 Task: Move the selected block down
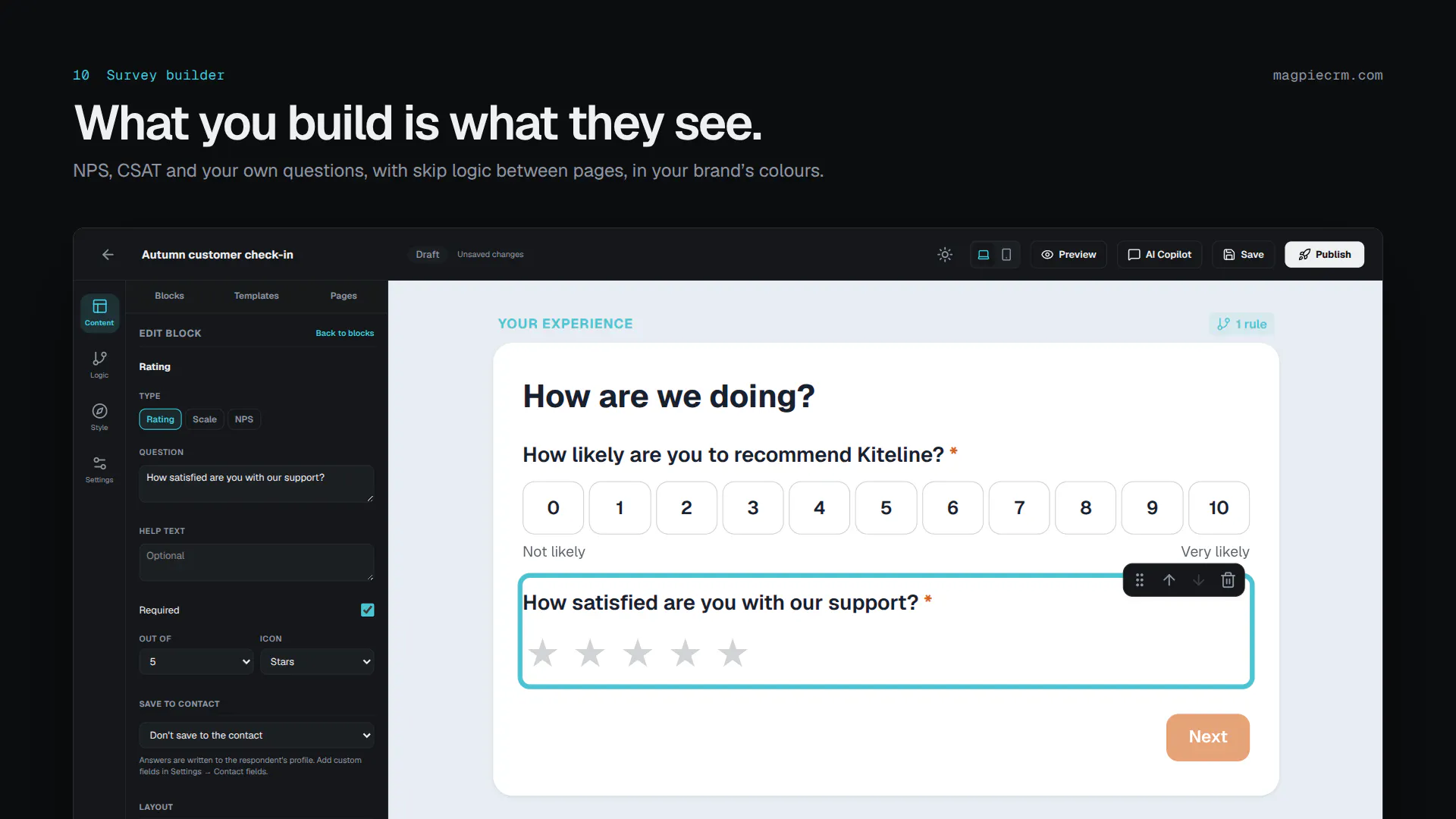coord(1198,580)
